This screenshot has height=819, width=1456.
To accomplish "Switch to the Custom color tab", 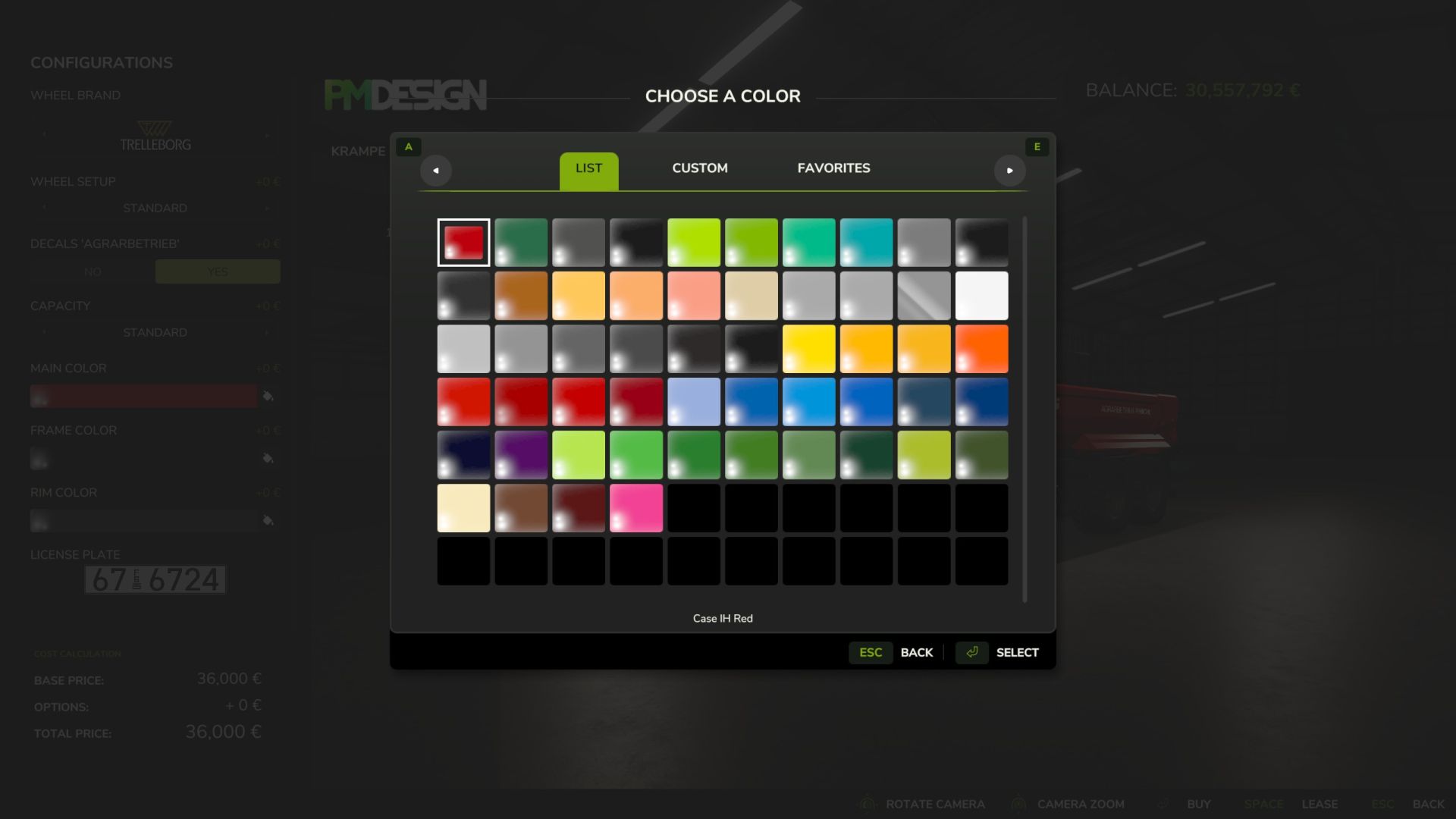I will 699,168.
